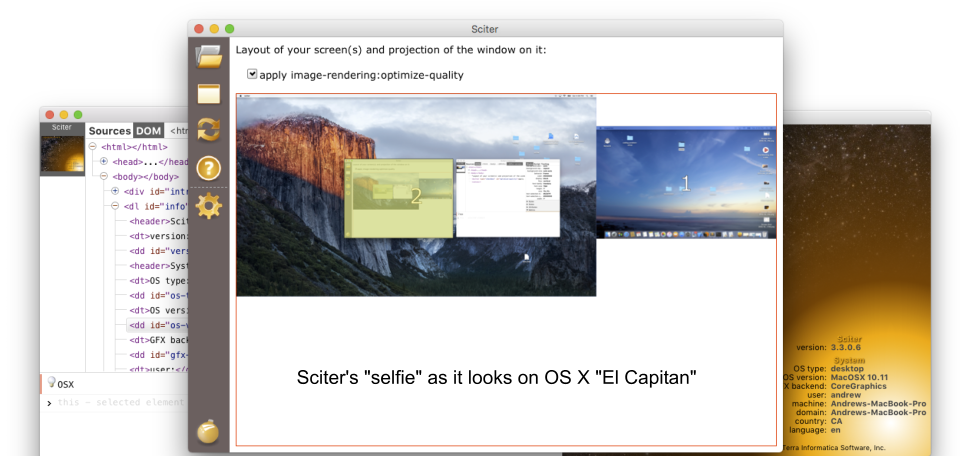966x456 pixels.
Task: Select the <head>... tree row
Action: [150, 161]
